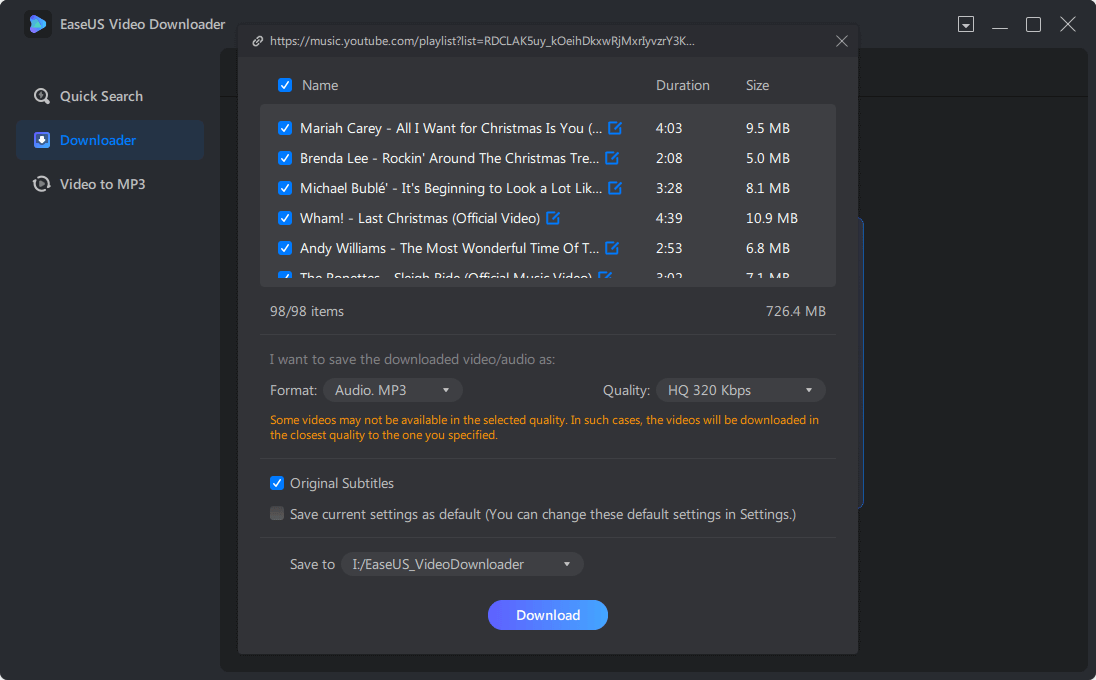
Task: Click the link icon beside playlist URL
Action: point(258,41)
